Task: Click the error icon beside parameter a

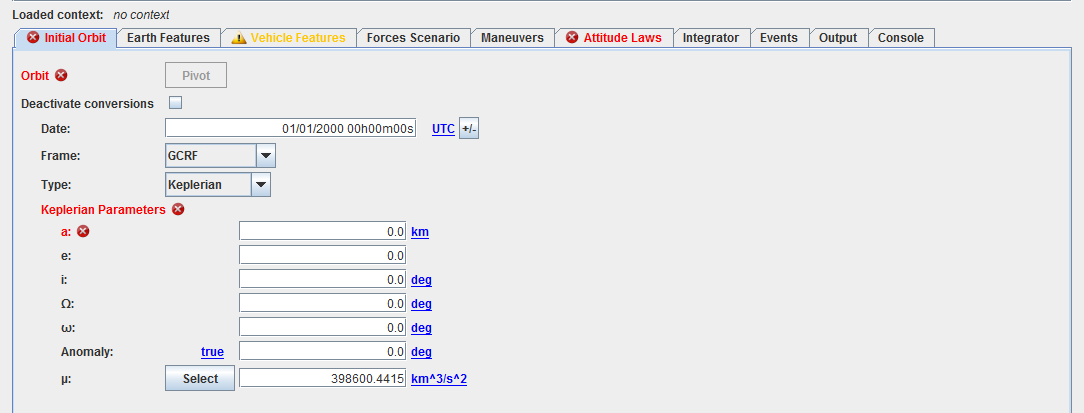Action: click(83, 232)
